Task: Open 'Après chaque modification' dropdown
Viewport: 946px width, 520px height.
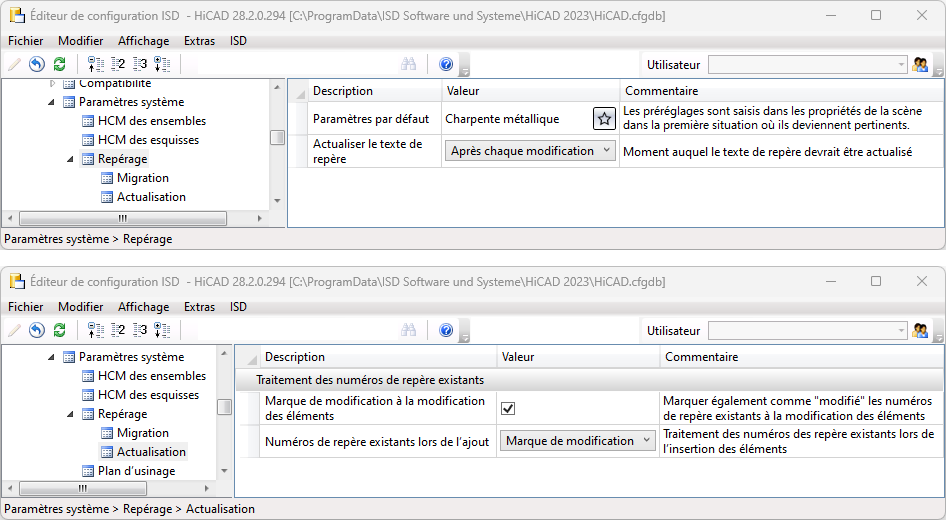Action: [x=530, y=151]
